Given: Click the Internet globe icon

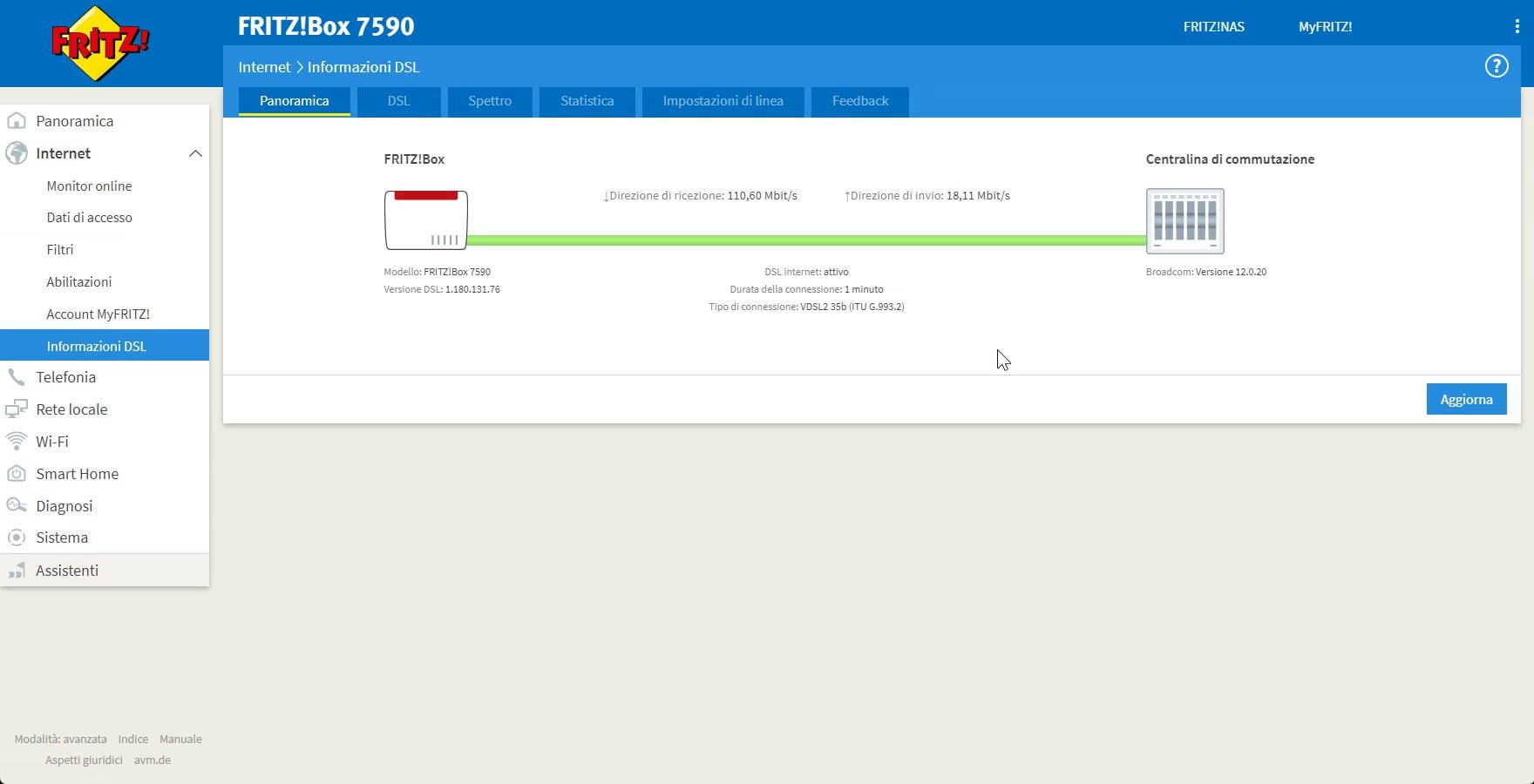Looking at the screenshot, I should [16, 153].
